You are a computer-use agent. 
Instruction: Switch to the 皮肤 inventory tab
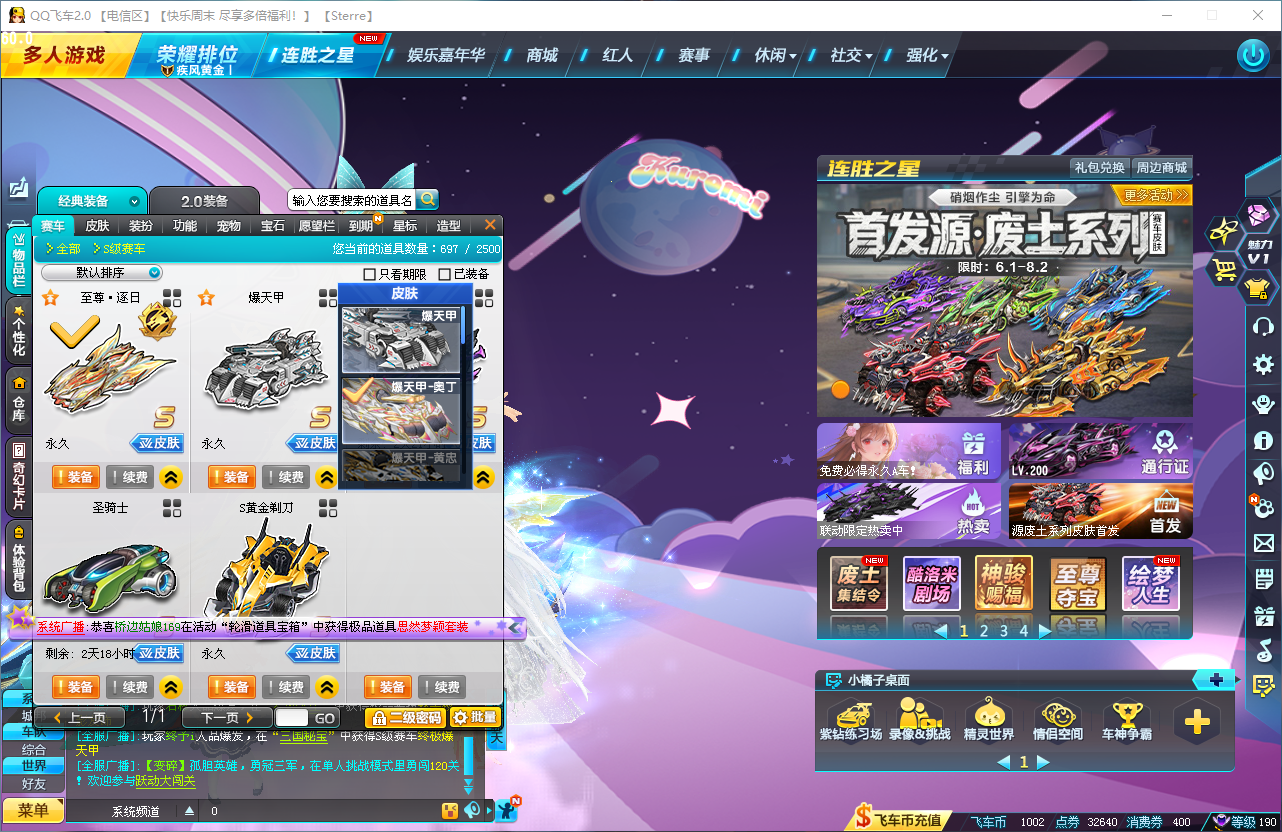[97, 226]
